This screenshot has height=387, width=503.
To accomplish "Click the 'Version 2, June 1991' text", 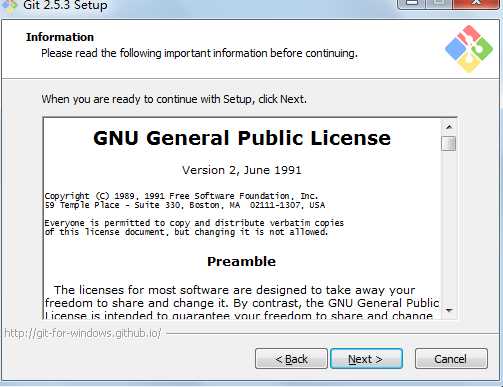I will 242,170.
